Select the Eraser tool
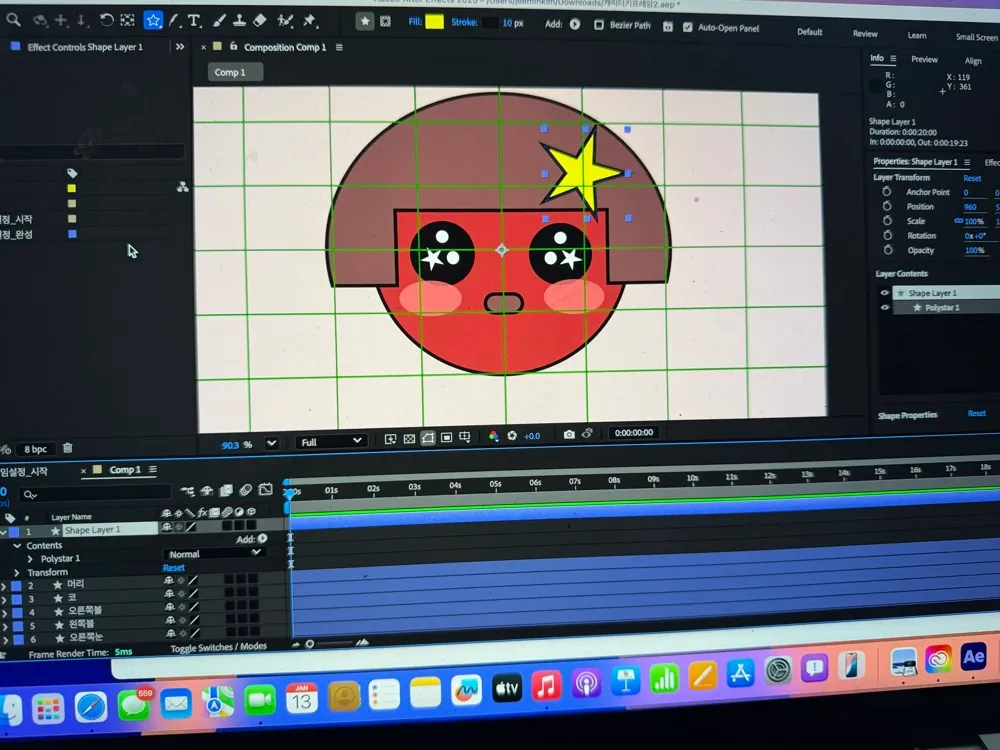Image resolution: width=1000 pixels, height=750 pixels. (x=260, y=21)
